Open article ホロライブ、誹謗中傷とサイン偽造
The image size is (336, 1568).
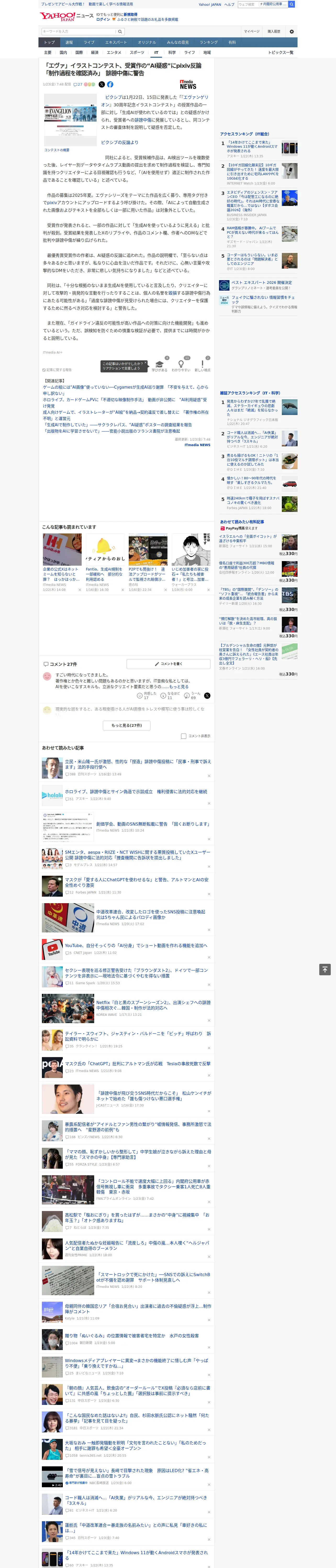point(136,792)
